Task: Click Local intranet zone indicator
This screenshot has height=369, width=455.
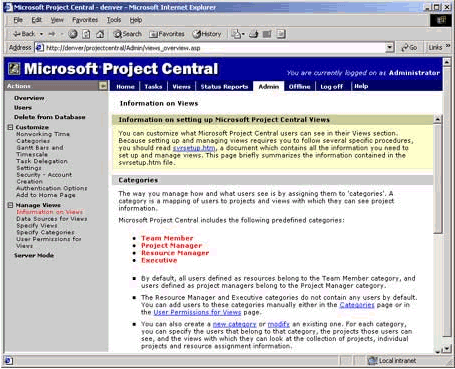Action: click(392, 361)
